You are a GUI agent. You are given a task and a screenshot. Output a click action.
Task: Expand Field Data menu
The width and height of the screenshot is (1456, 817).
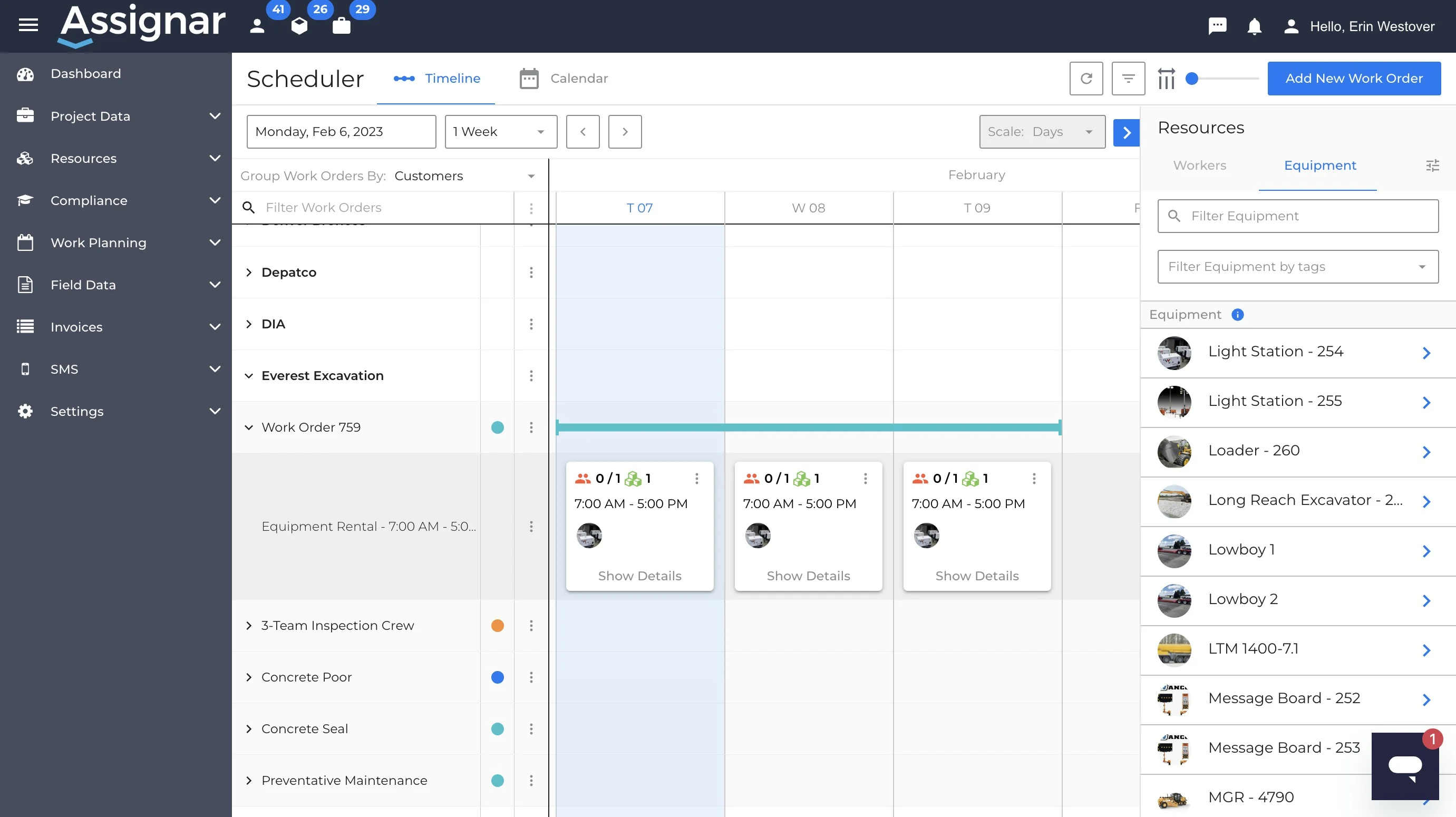click(x=116, y=285)
